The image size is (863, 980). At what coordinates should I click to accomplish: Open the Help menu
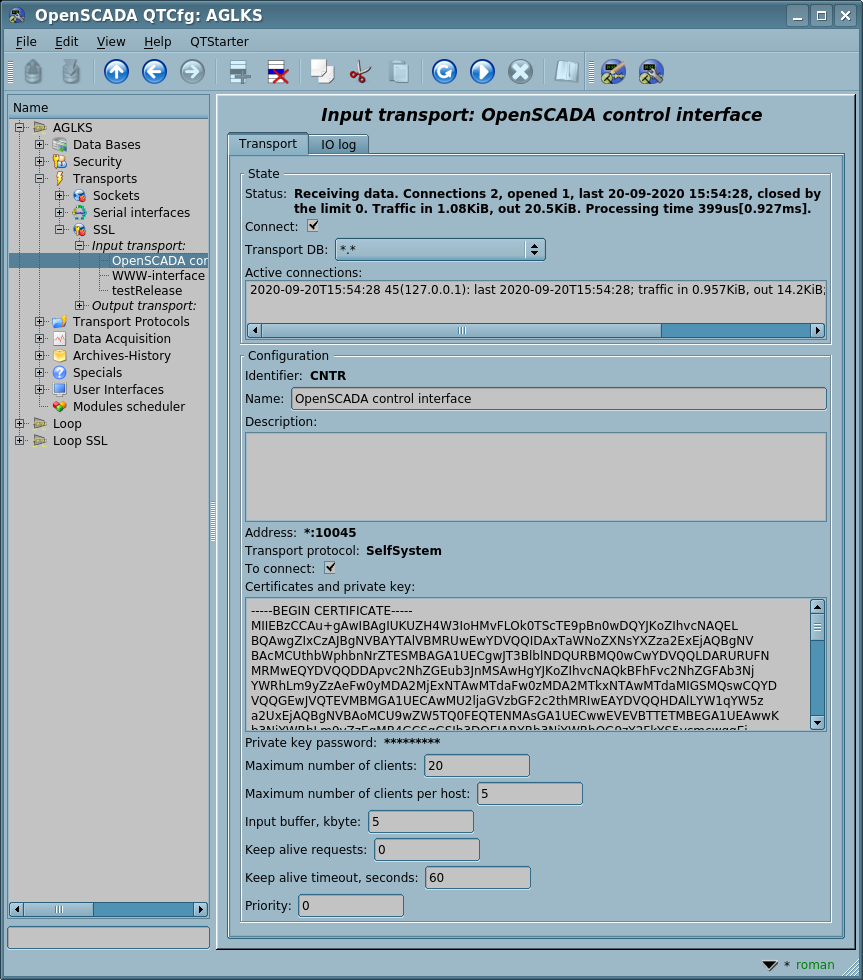tap(157, 42)
